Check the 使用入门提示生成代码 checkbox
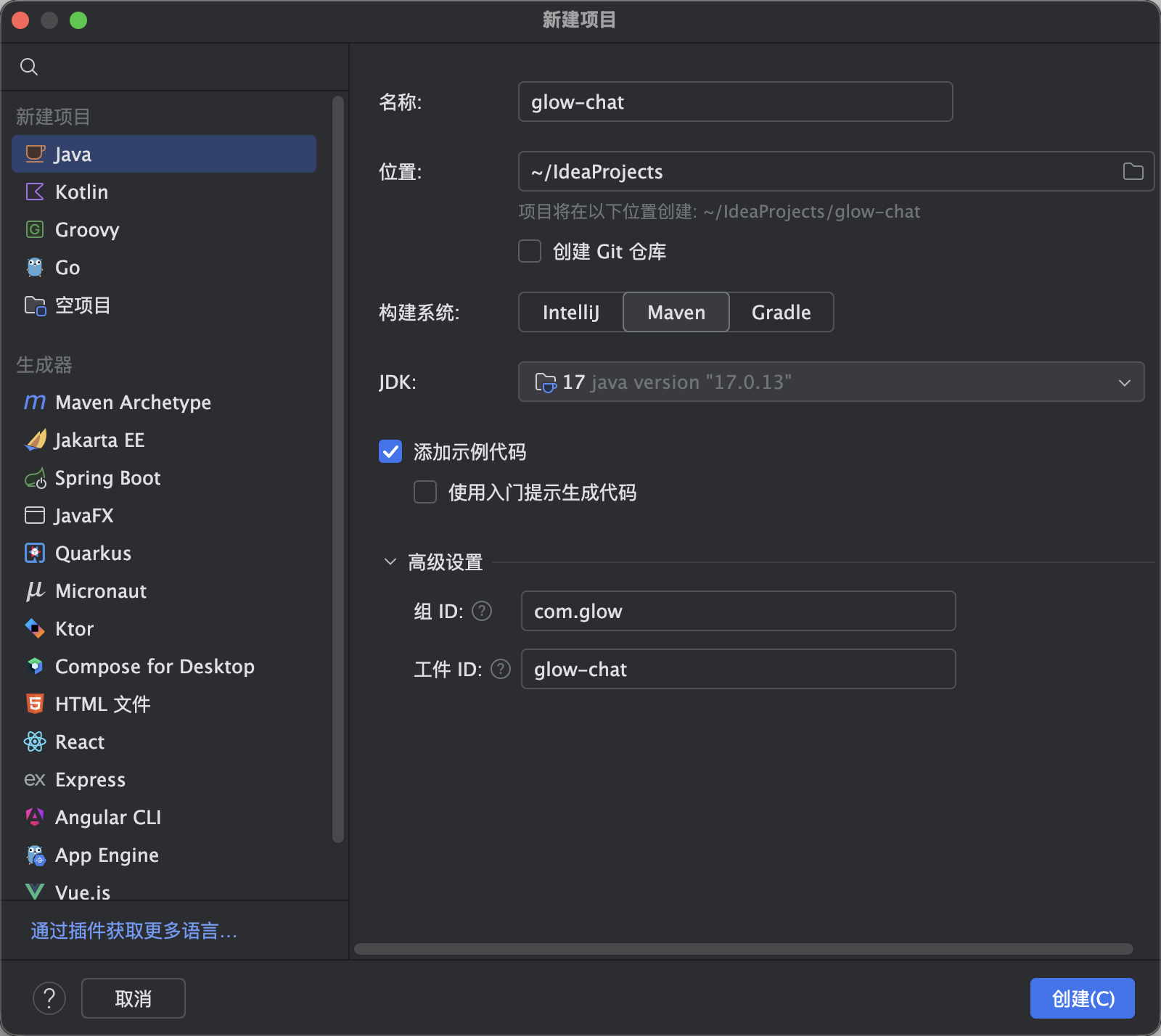The width and height of the screenshot is (1161, 1036). (425, 492)
